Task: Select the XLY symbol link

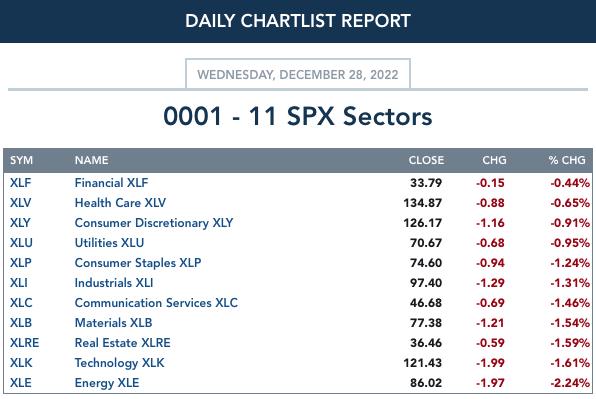Action: 20,223
